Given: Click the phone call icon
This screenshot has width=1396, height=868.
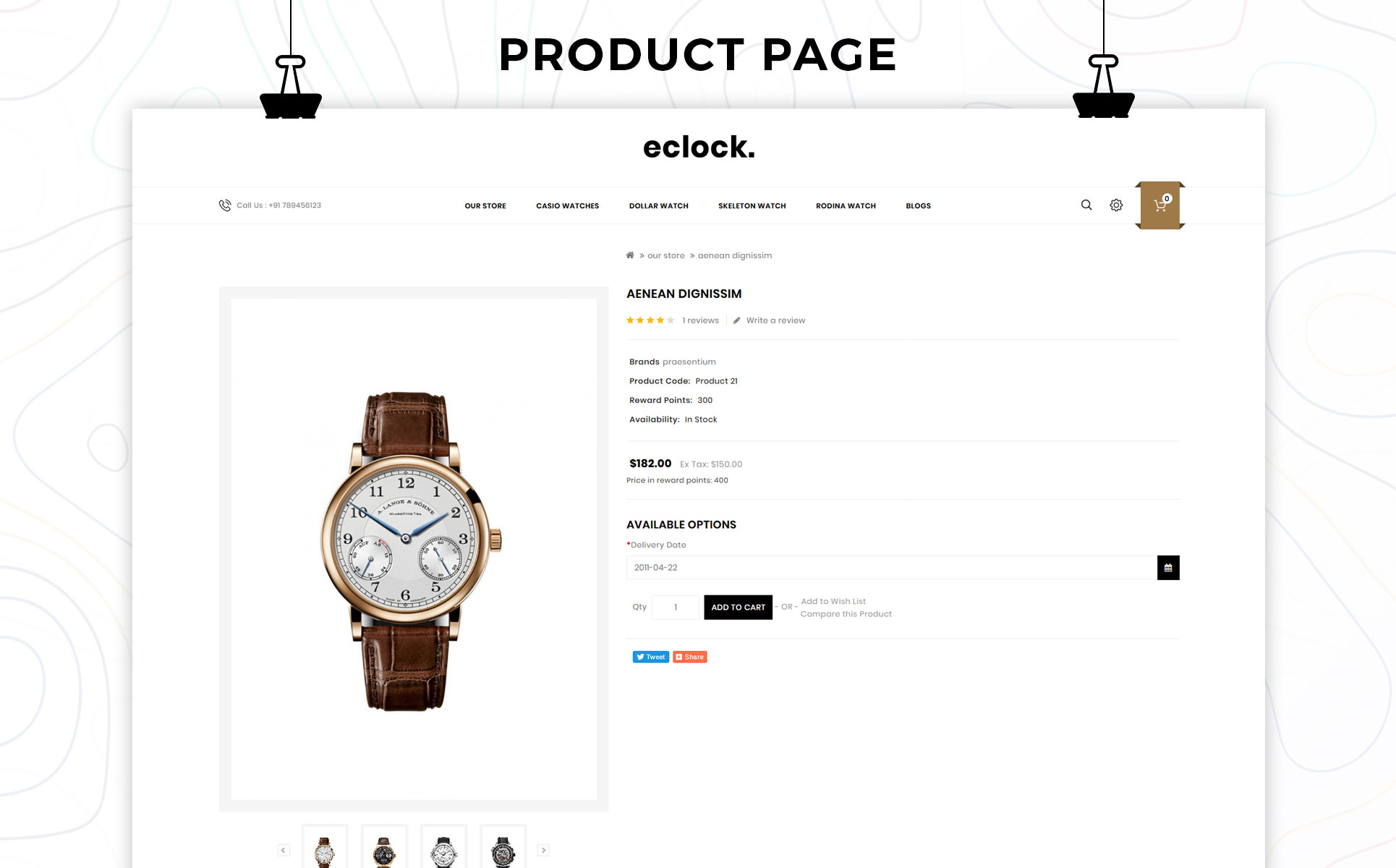Looking at the screenshot, I should click(225, 205).
